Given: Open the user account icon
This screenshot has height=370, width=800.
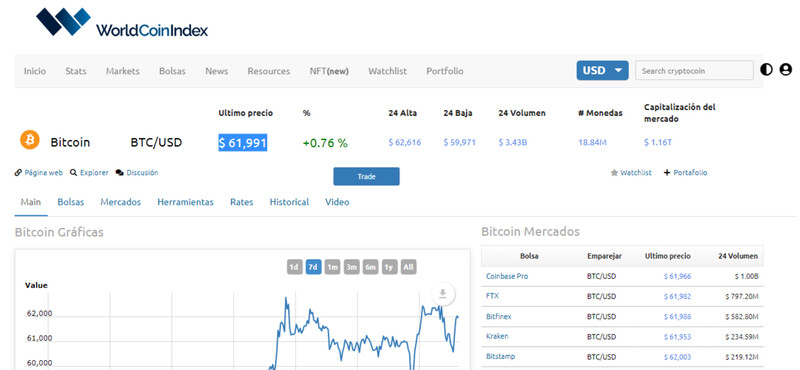Looking at the screenshot, I should pos(786,70).
